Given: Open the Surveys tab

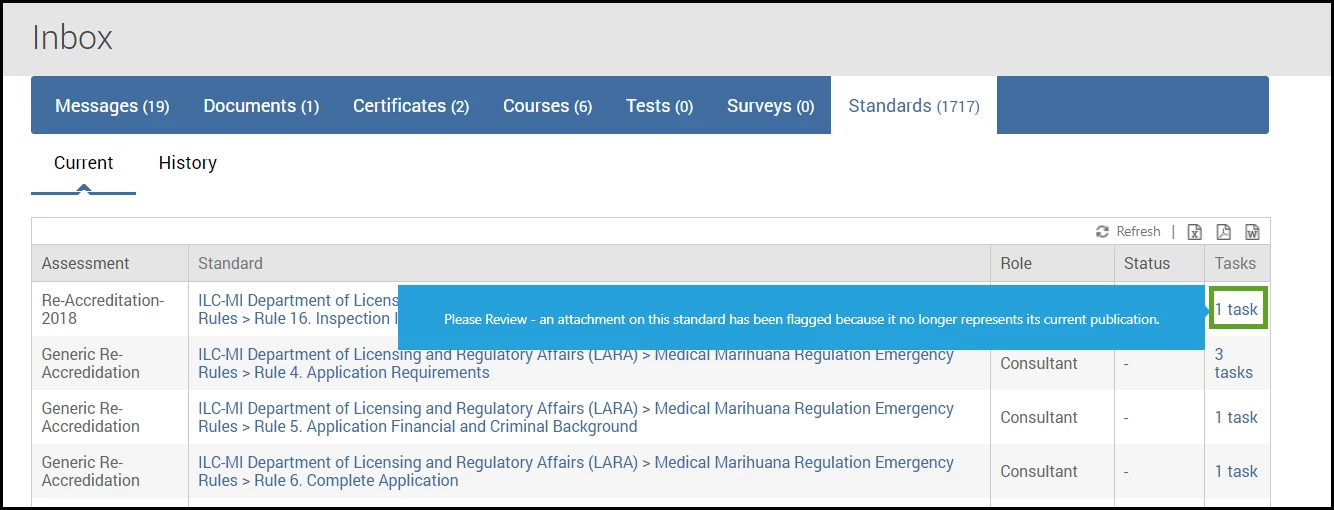Looking at the screenshot, I should click(x=770, y=106).
